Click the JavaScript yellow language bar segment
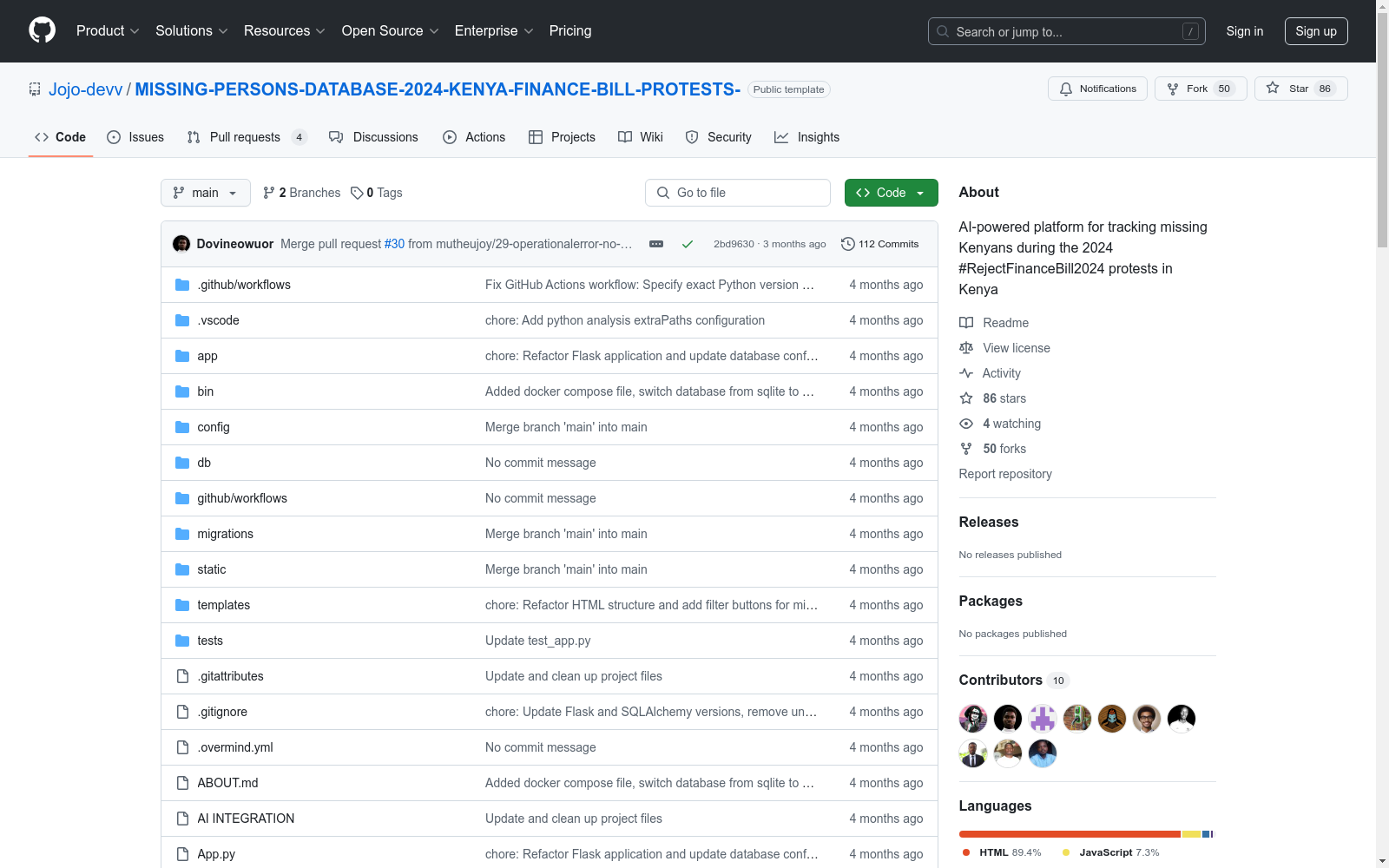Screen dimensions: 1389x868 coord(1191,834)
